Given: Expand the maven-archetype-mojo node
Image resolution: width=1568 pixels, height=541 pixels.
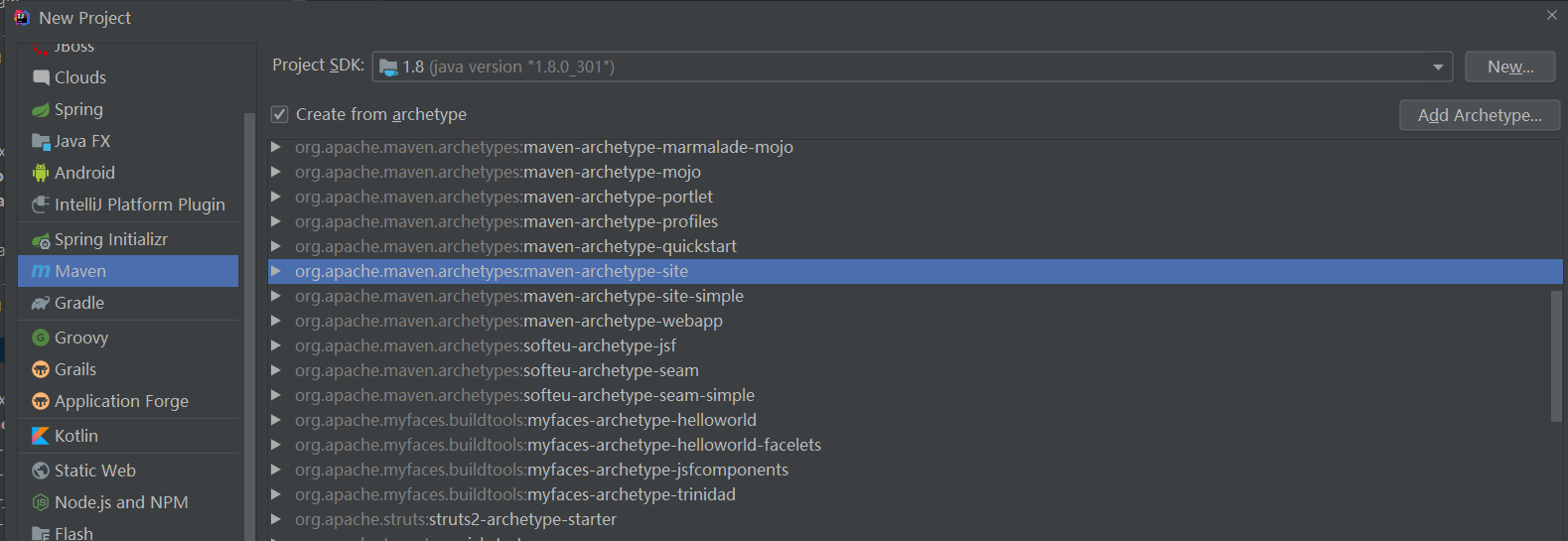Looking at the screenshot, I should pyautogui.click(x=276, y=172).
